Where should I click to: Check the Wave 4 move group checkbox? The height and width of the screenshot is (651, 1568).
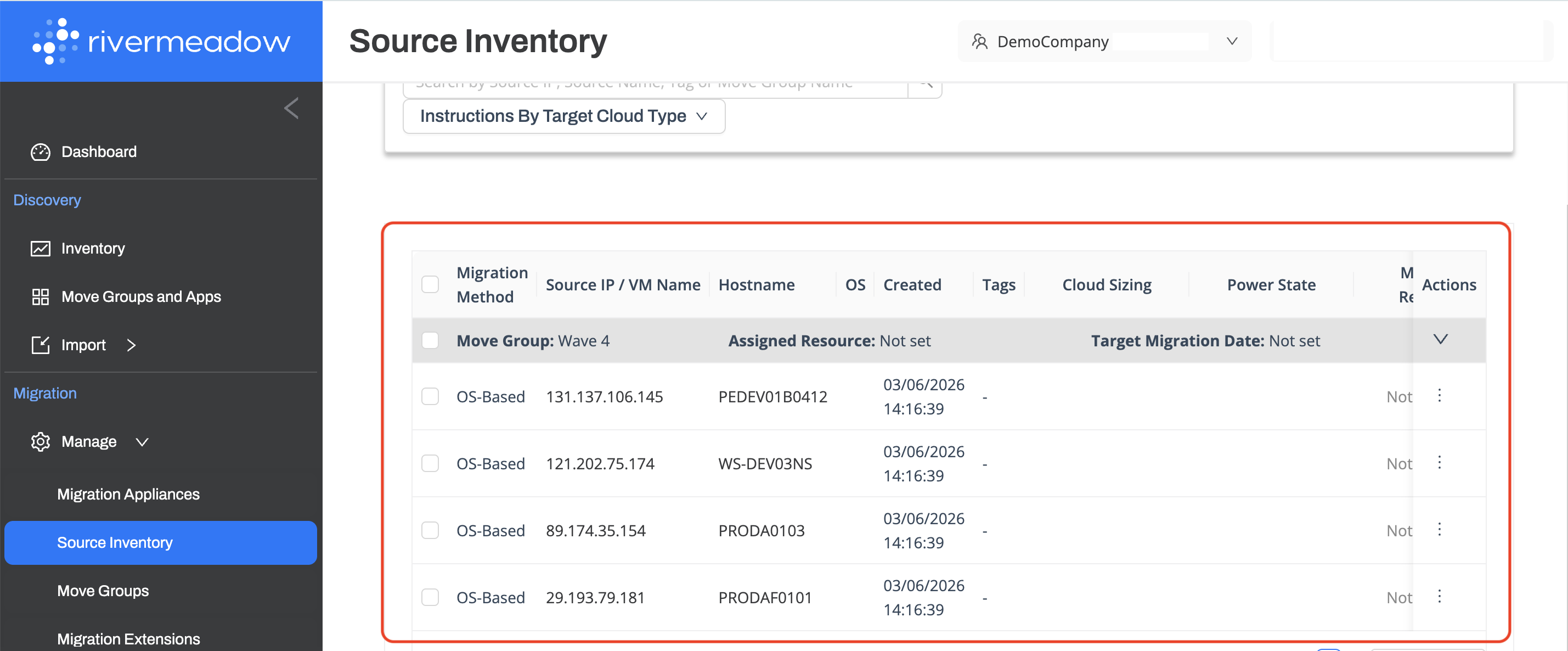pyautogui.click(x=430, y=340)
